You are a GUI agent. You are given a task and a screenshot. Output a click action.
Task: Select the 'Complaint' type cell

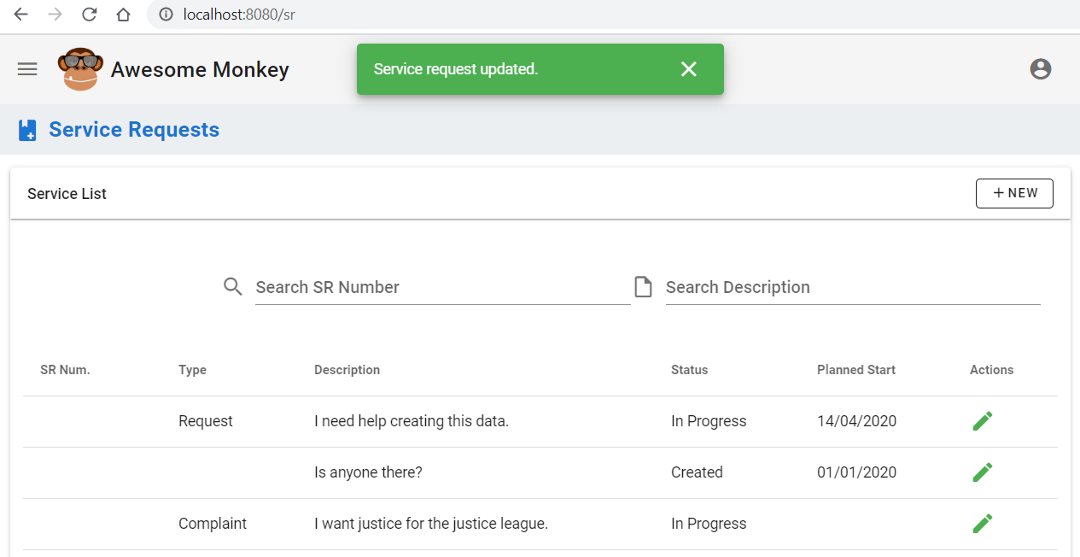pos(212,523)
